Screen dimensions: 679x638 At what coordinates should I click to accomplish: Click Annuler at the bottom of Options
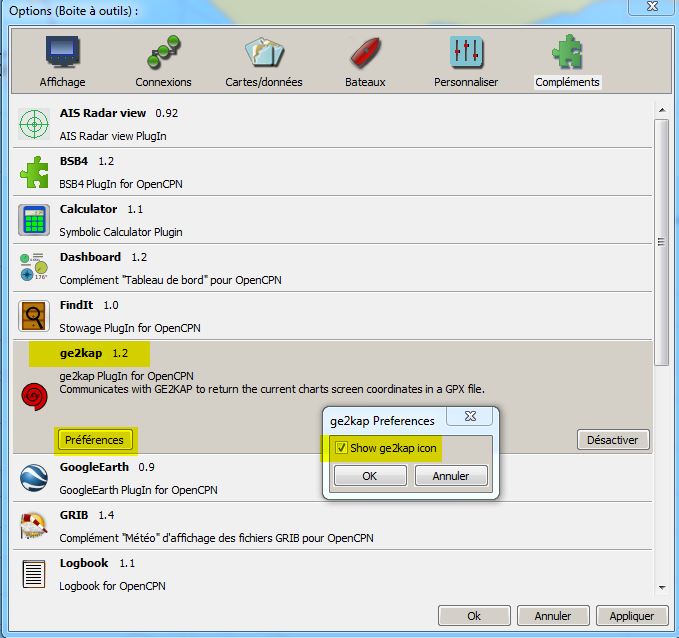(553, 615)
